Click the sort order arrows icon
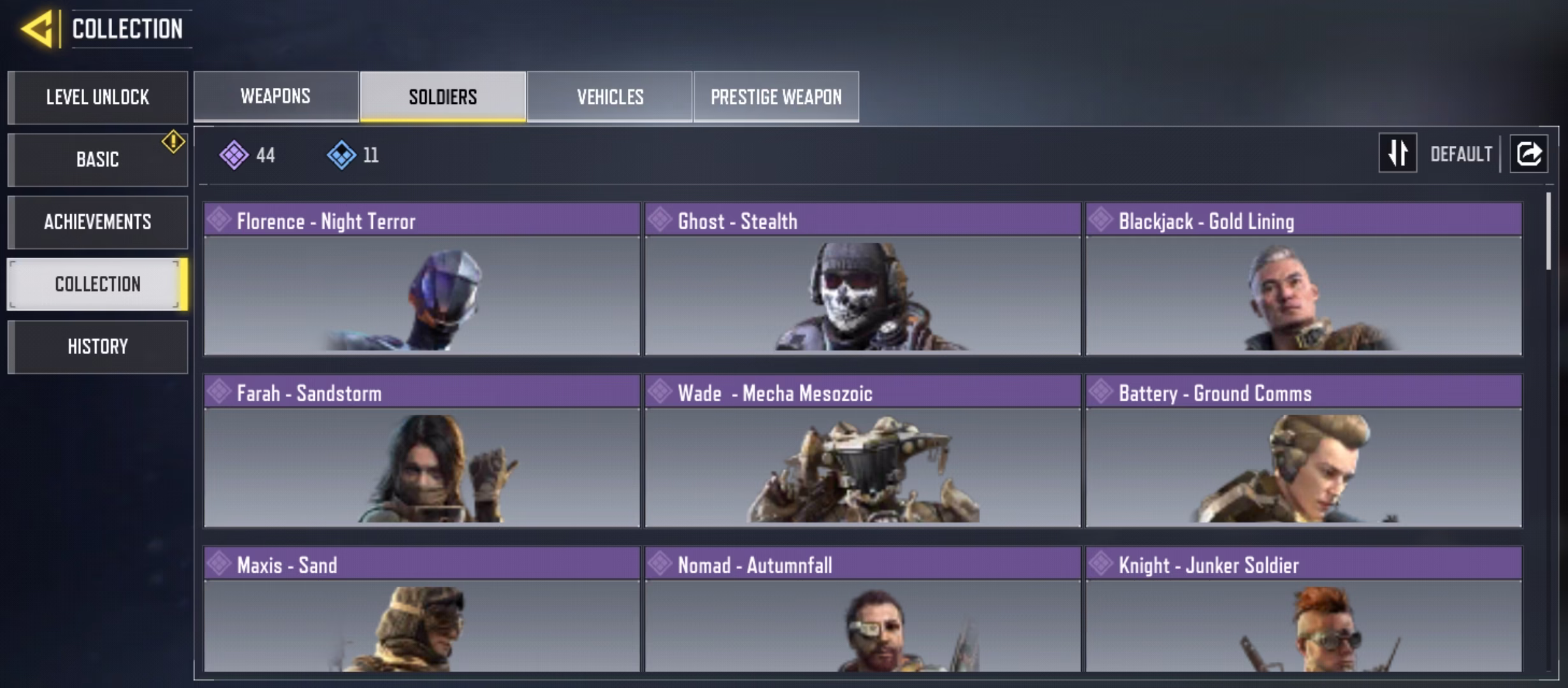This screenshot has height=688, width=1568. tap(1398, 153)
